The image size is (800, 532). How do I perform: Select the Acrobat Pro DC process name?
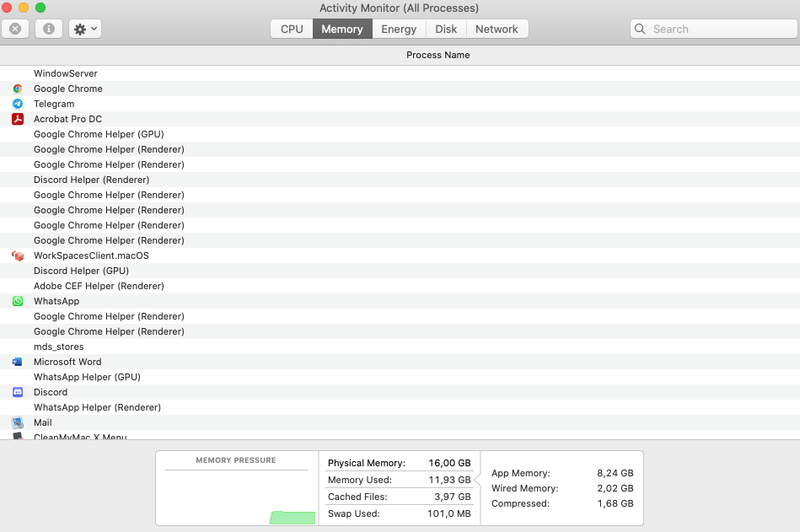(x=68, y=119)
